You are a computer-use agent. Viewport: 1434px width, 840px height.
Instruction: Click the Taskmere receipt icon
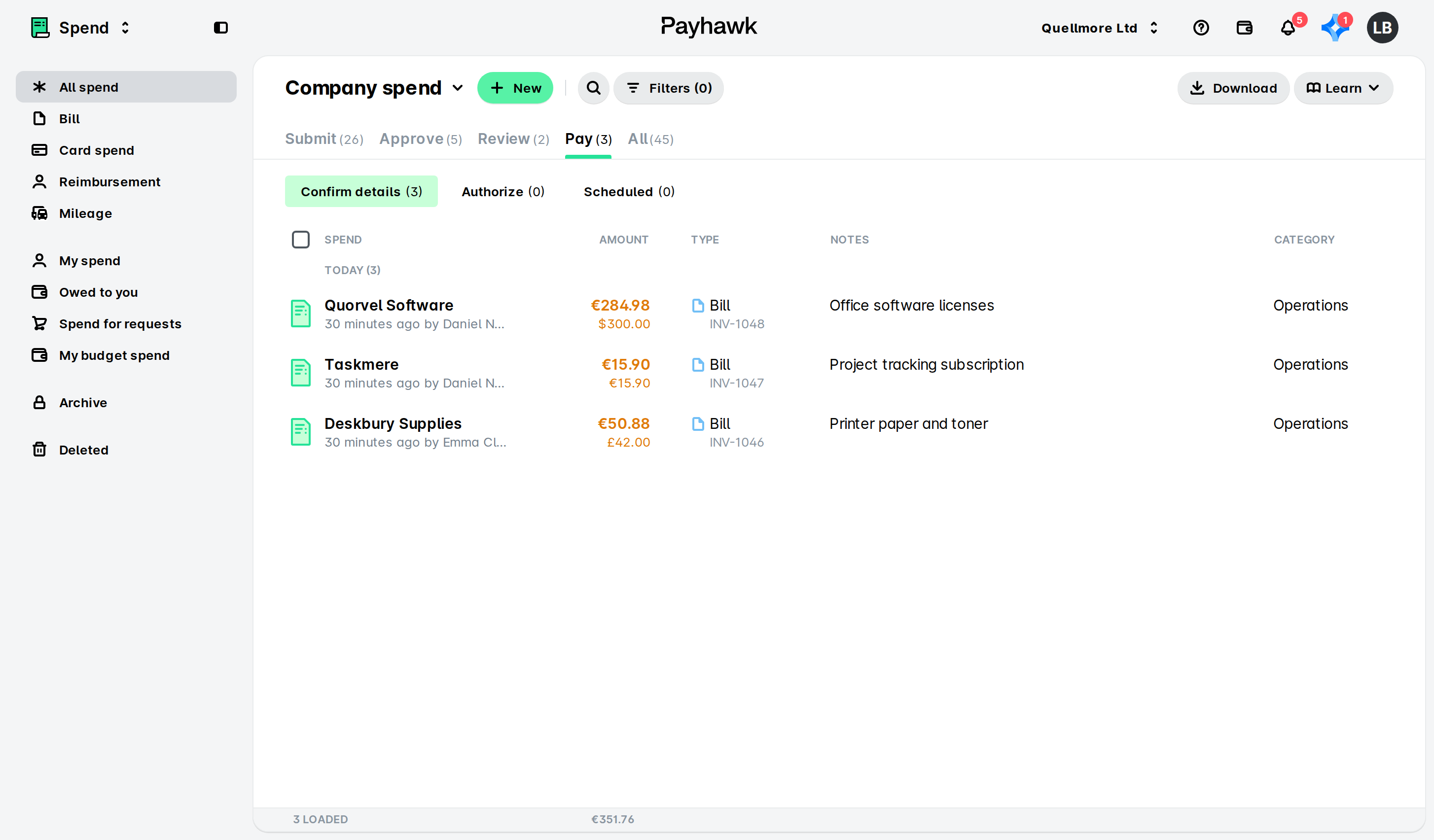300,373
